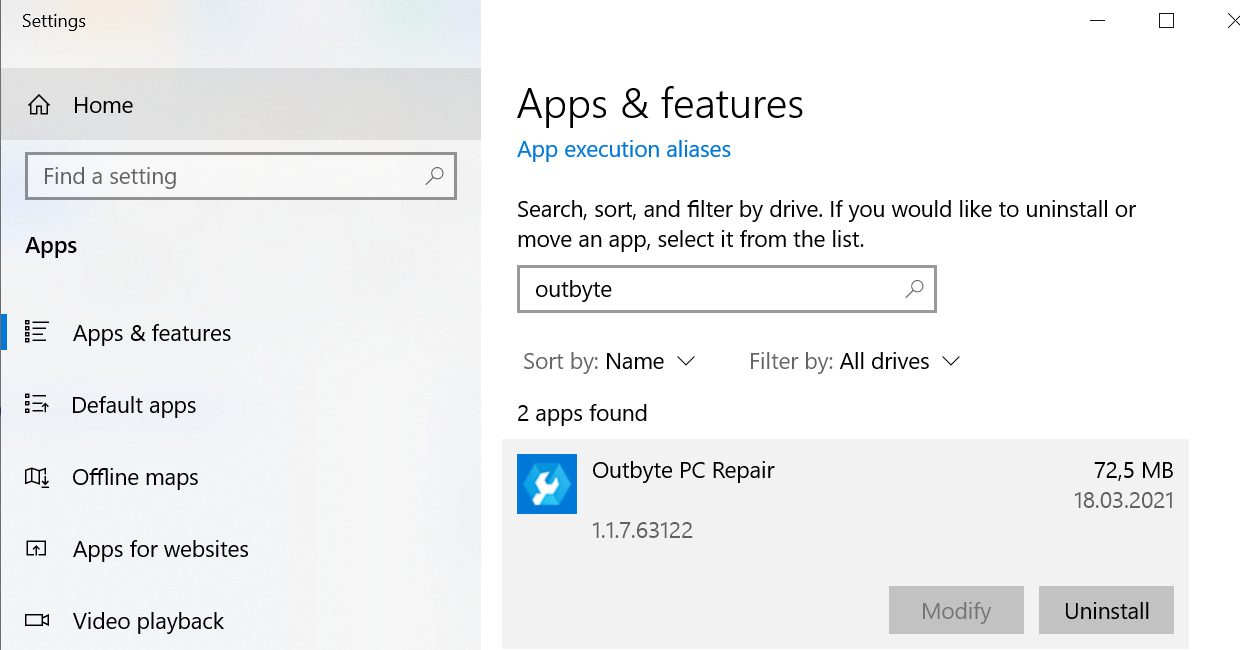Navigate to Default apps settings
The height and width of the screenshot is (650, 1240).
[x=133, y=405]
